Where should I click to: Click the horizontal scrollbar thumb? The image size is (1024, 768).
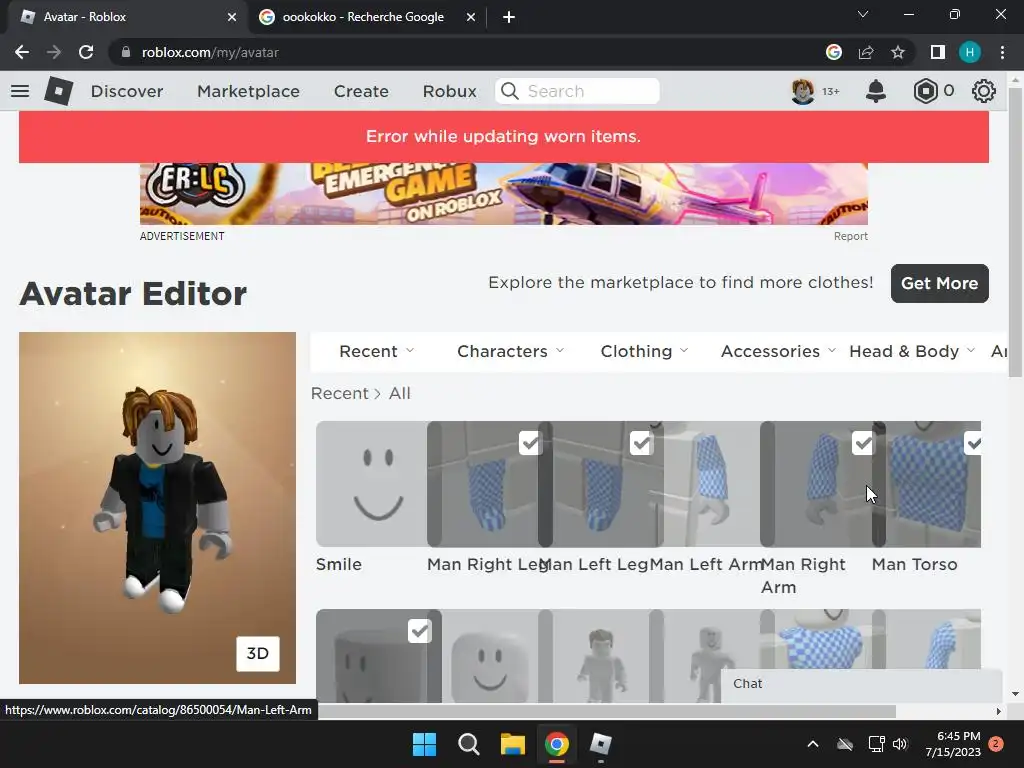(x=607, y=711)
